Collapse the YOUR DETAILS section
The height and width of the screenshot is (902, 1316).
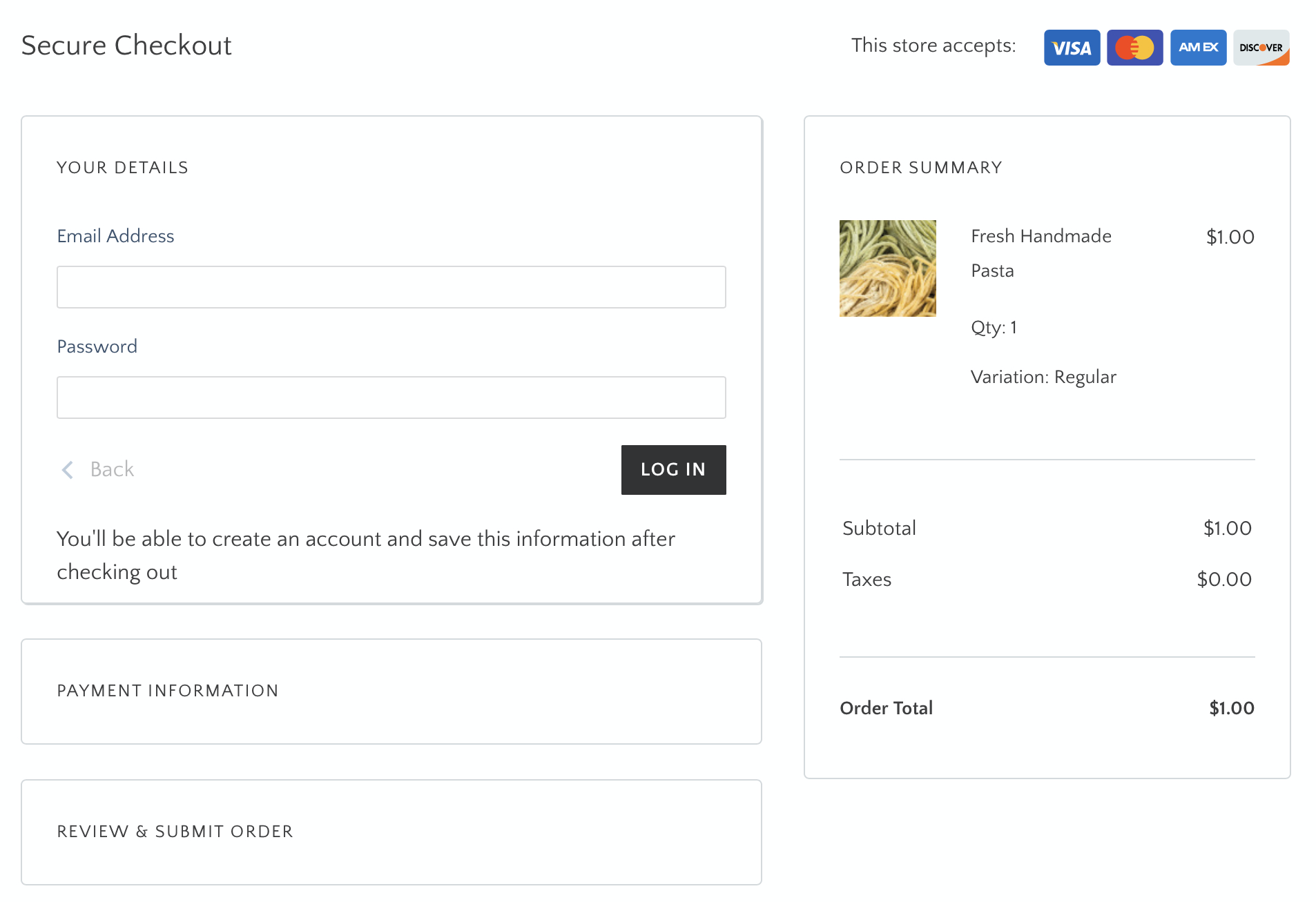[x=122, y=167]
